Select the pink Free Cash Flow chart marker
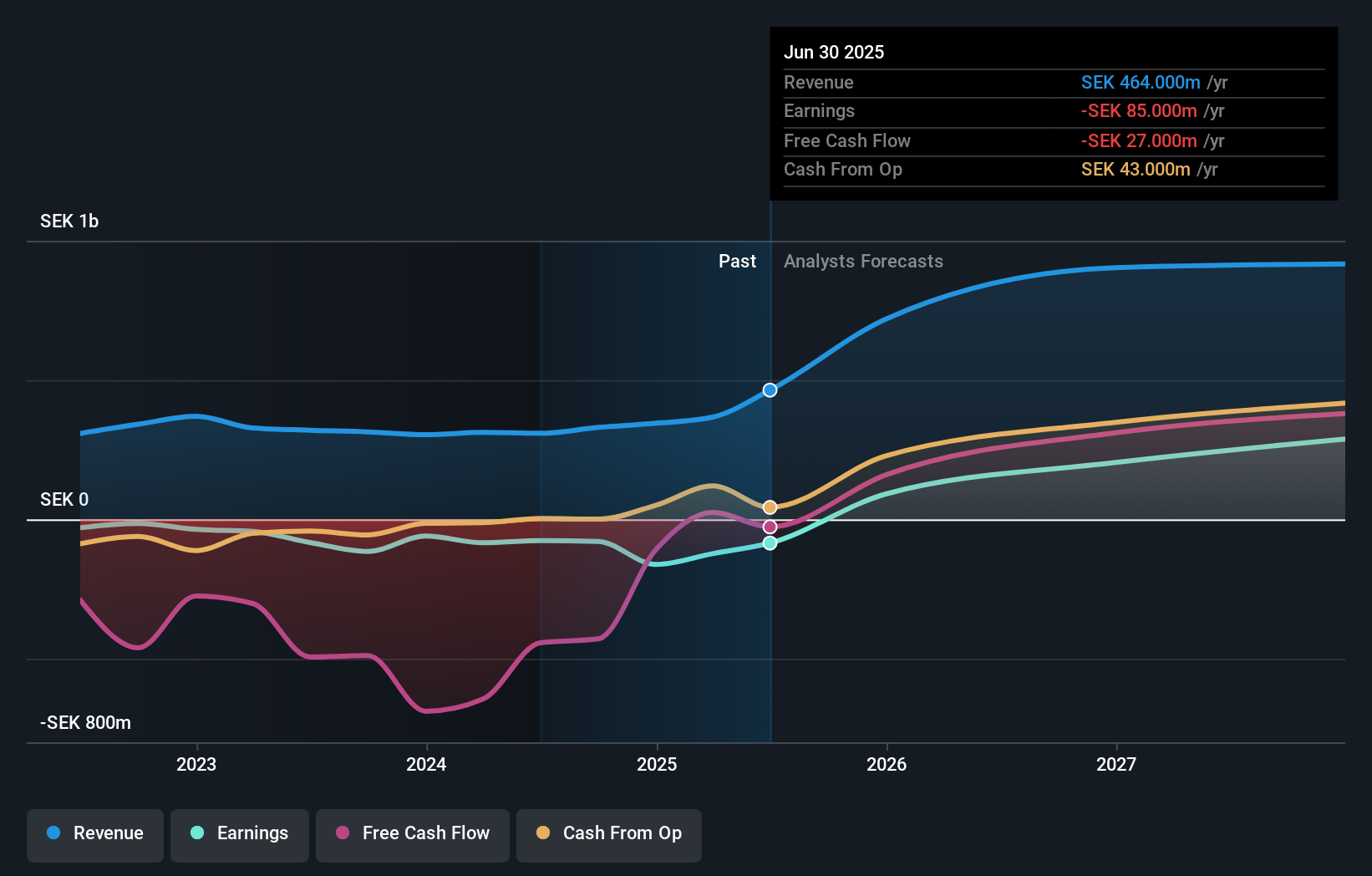This screenshot has height=876, width=1372. tap(769, 526)
